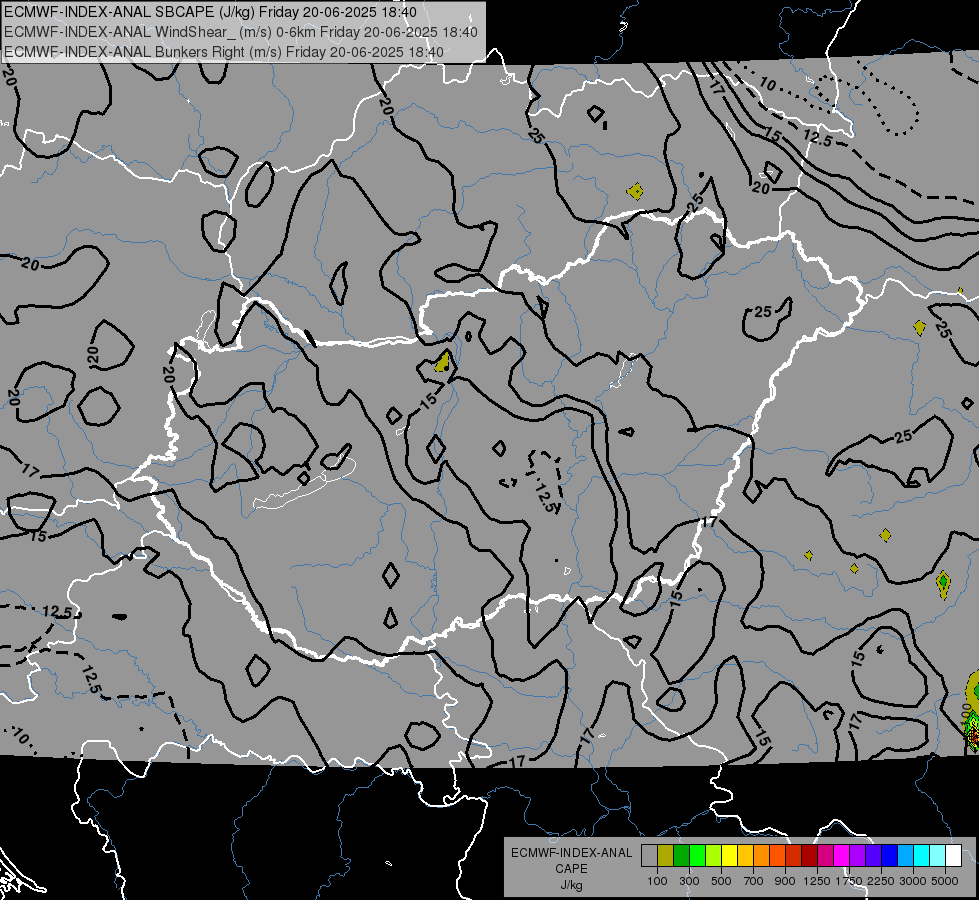Viewport: 979px width, 900px height.
Task: Click the 700 value on the CAPE scale
Action: point(754,881)
